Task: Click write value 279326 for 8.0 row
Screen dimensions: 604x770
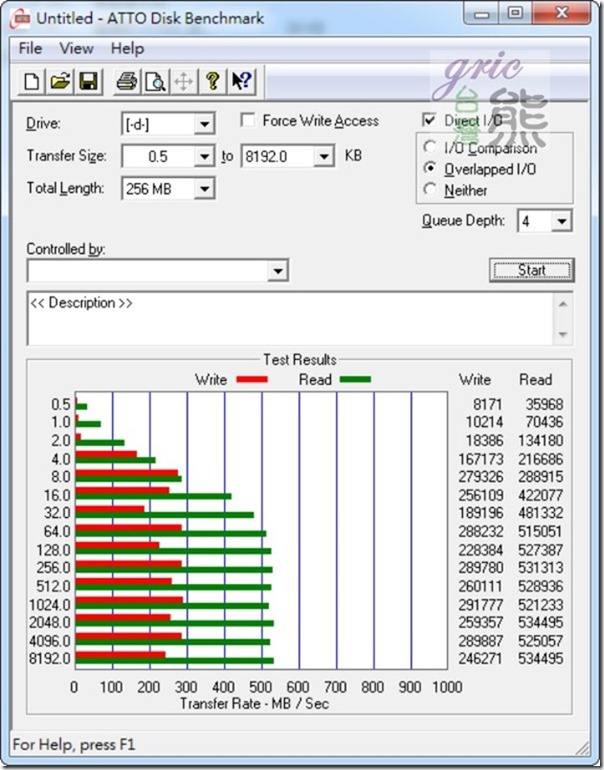Action: pos(481,477)
